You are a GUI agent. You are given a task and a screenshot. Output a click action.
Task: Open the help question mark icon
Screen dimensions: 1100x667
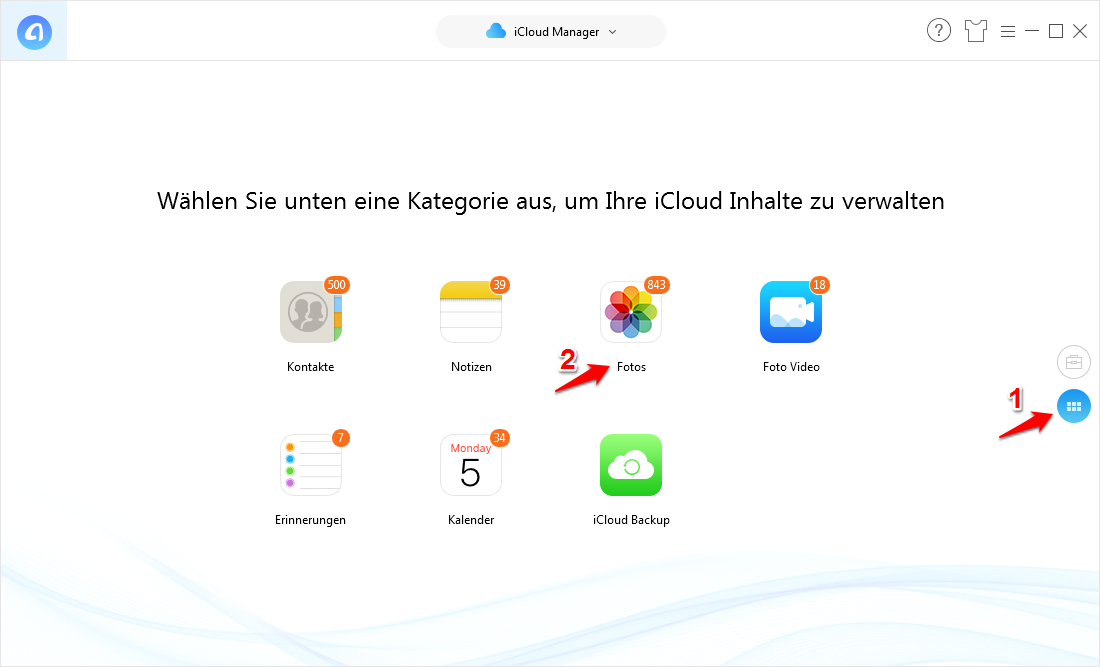[938, 31]
